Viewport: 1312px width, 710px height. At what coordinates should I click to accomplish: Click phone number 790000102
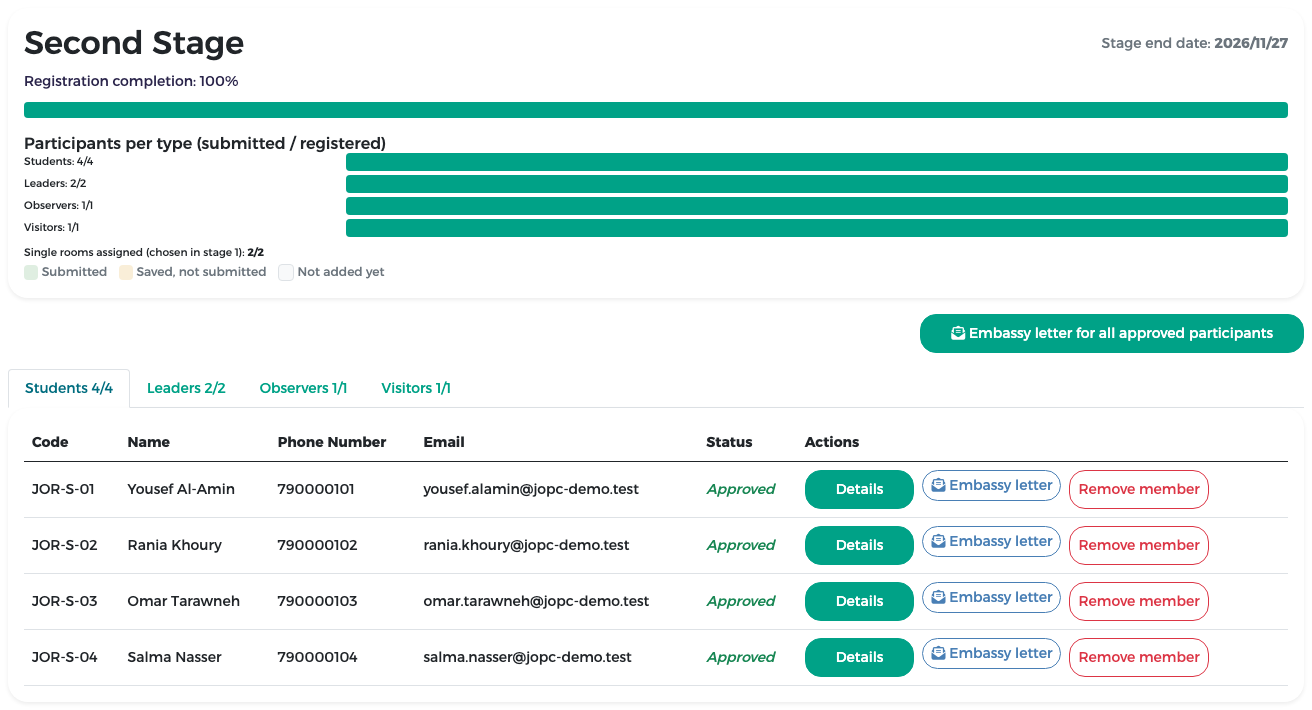(318, 545)
